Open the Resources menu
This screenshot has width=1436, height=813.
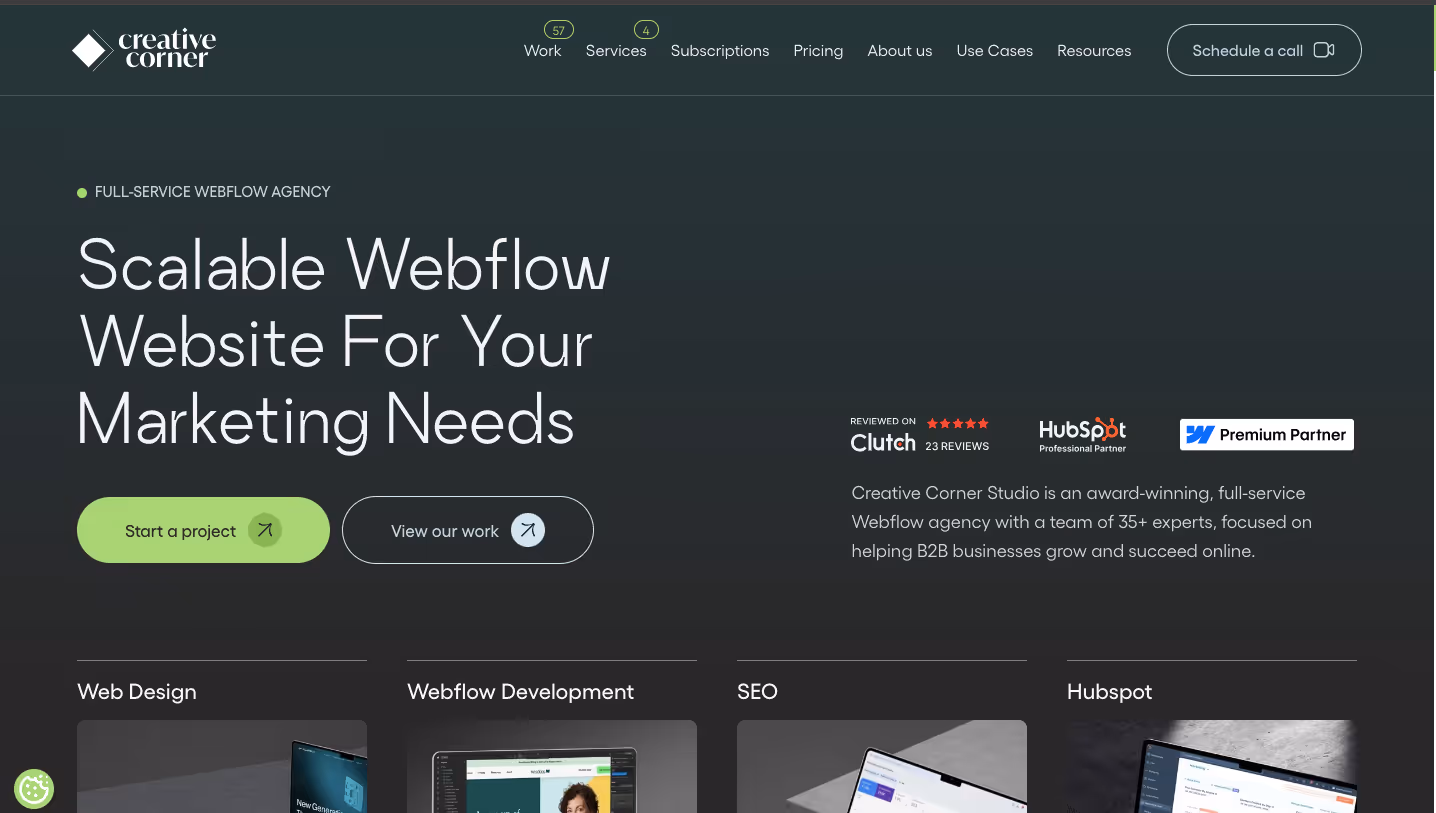point(1094,51)
